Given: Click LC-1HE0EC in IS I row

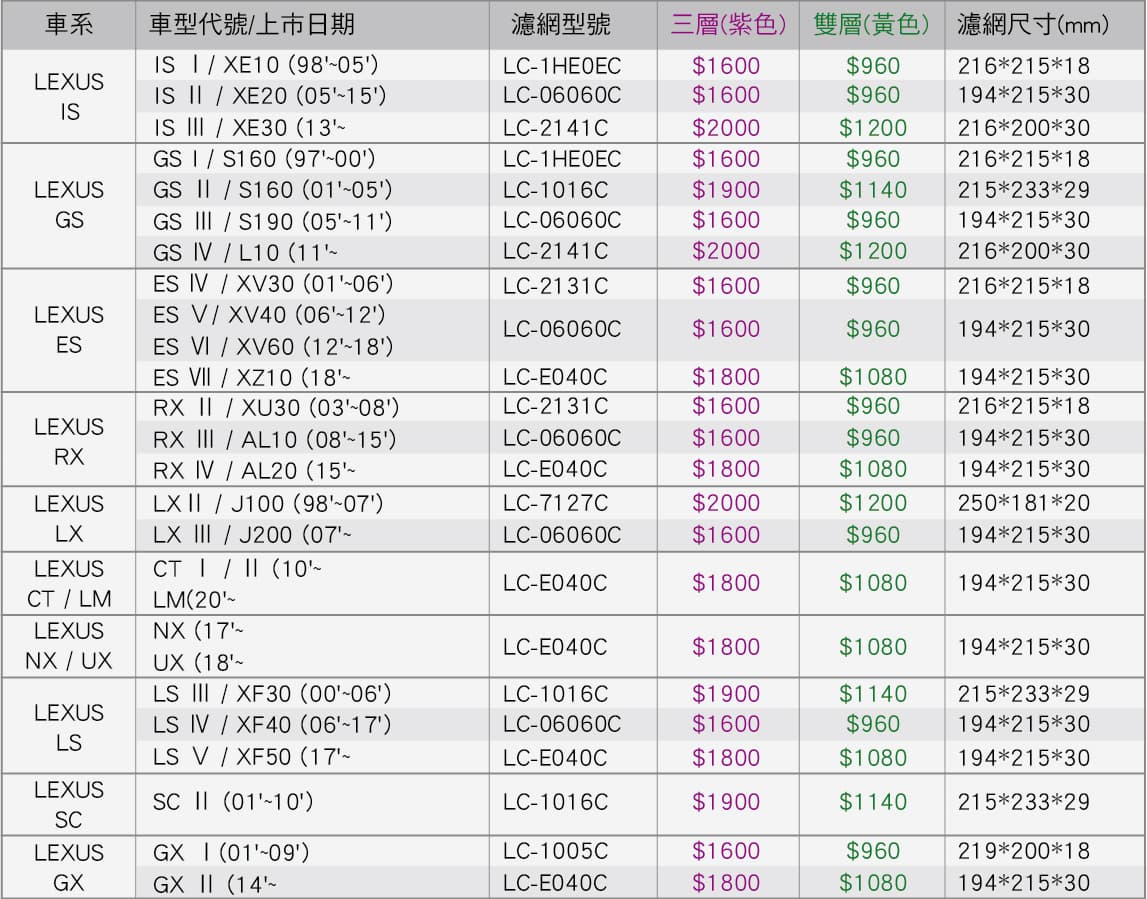Looking at the screenshot, I should [x=562, y=66].
